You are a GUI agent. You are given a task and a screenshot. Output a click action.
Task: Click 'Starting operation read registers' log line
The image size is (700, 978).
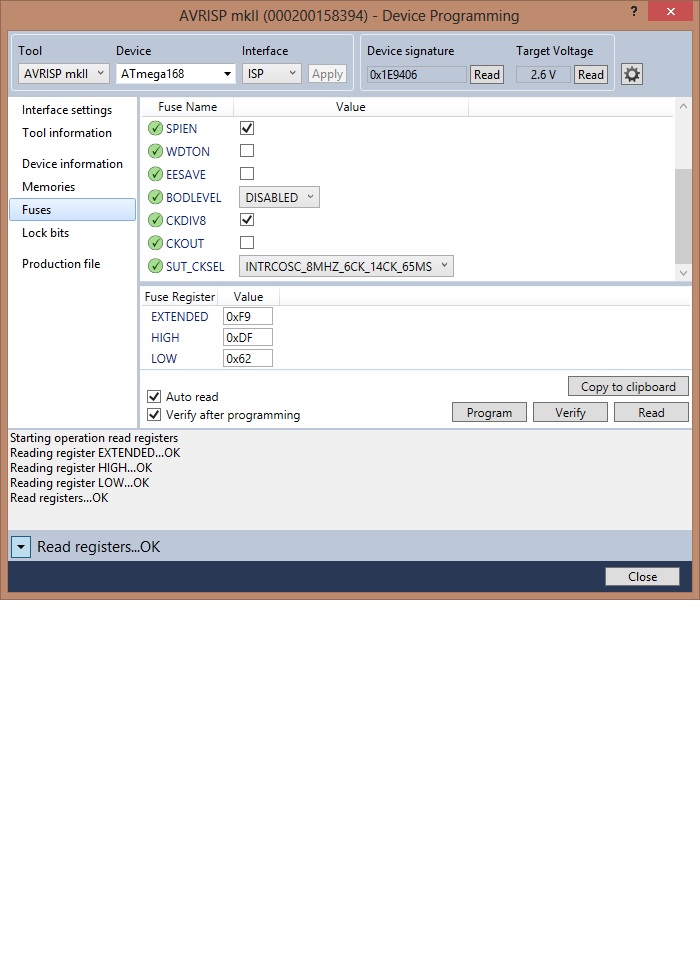(94, 438)
